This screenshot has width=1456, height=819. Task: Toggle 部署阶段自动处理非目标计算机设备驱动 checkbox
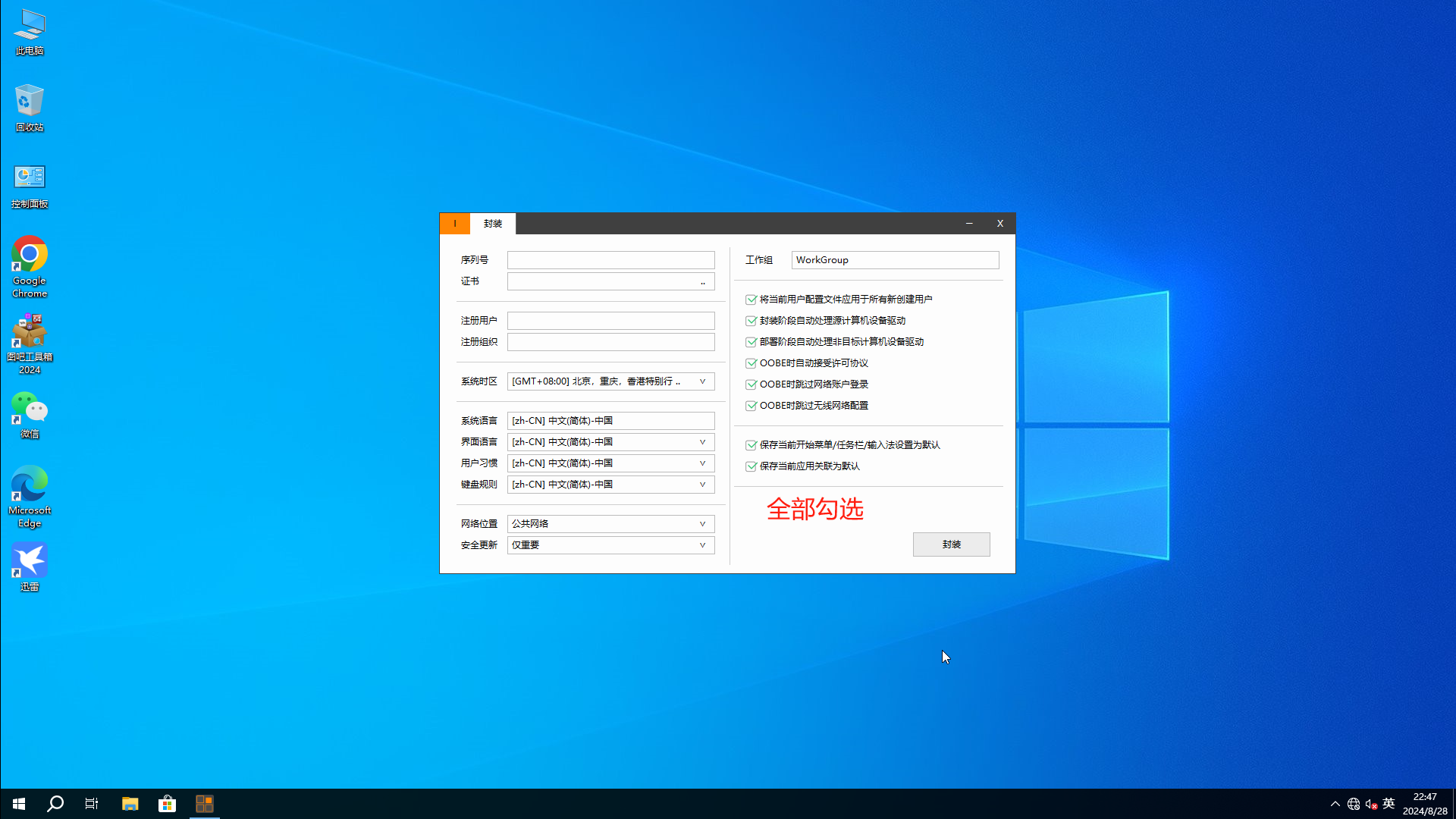751,342
